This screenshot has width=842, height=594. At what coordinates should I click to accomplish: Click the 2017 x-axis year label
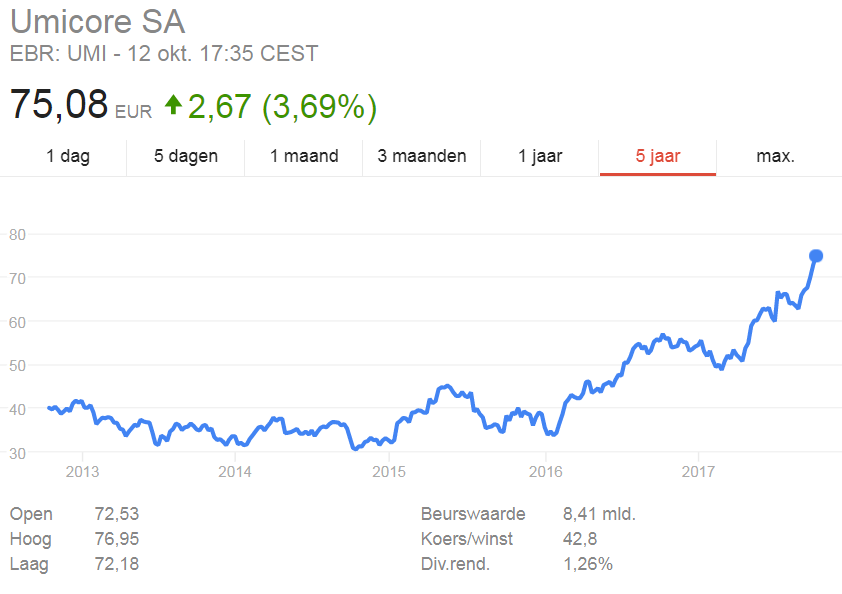point(698,472)
